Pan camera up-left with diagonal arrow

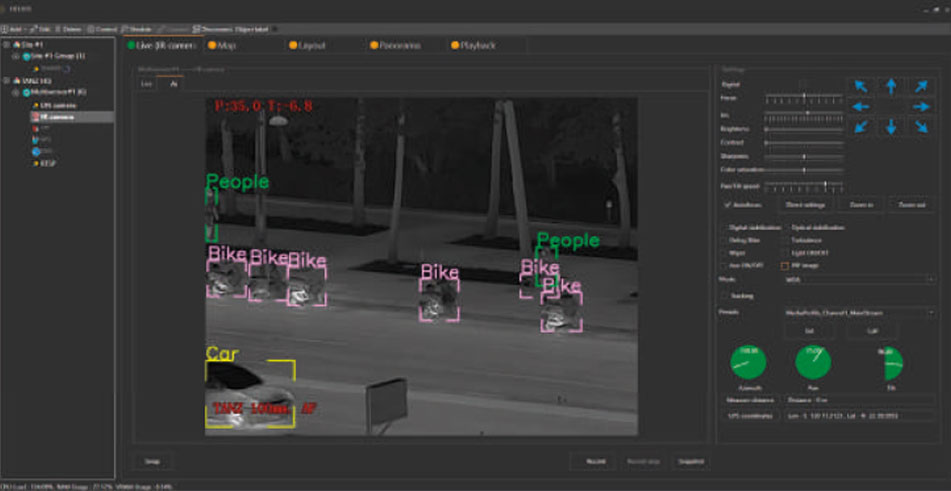tap(861, 86)
